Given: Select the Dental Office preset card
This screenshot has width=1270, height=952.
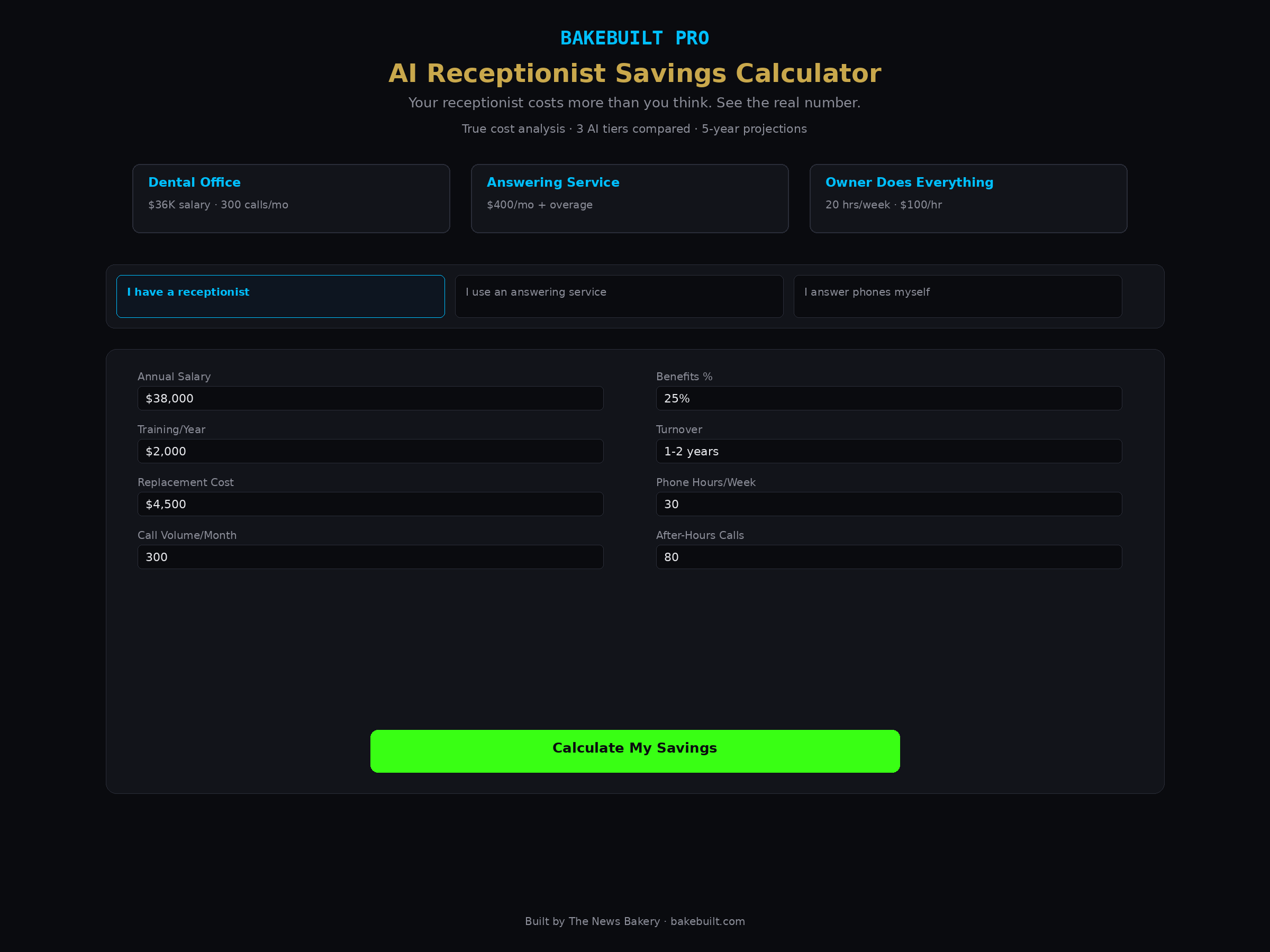Looking at the screenshot, I should coord(291,198).
